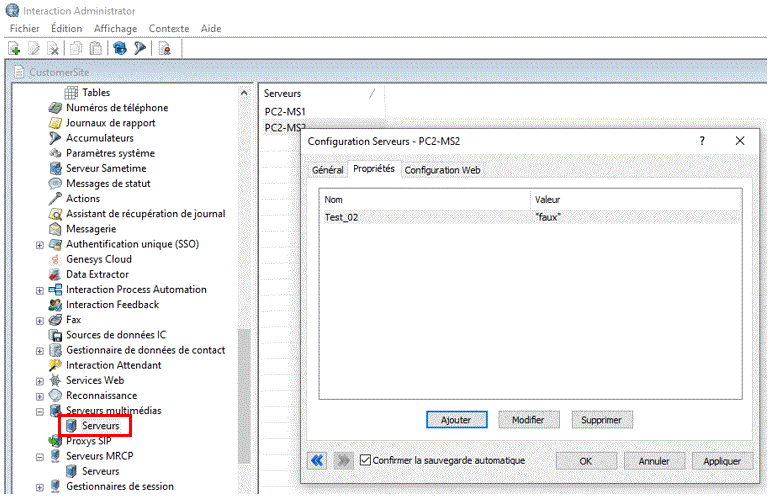Viewport: 773px width, 498px height.
Task: Open Serveur Sametime node
Action: pyautogui.click(x=106, y=169)
